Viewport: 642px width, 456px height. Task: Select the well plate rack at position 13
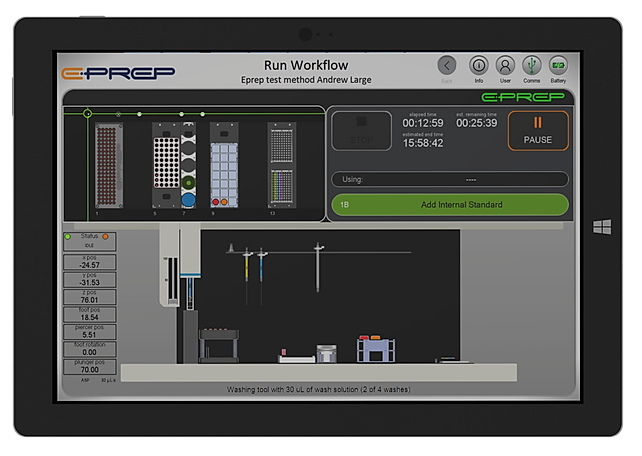pyautogui.click(x=281, y=166)
